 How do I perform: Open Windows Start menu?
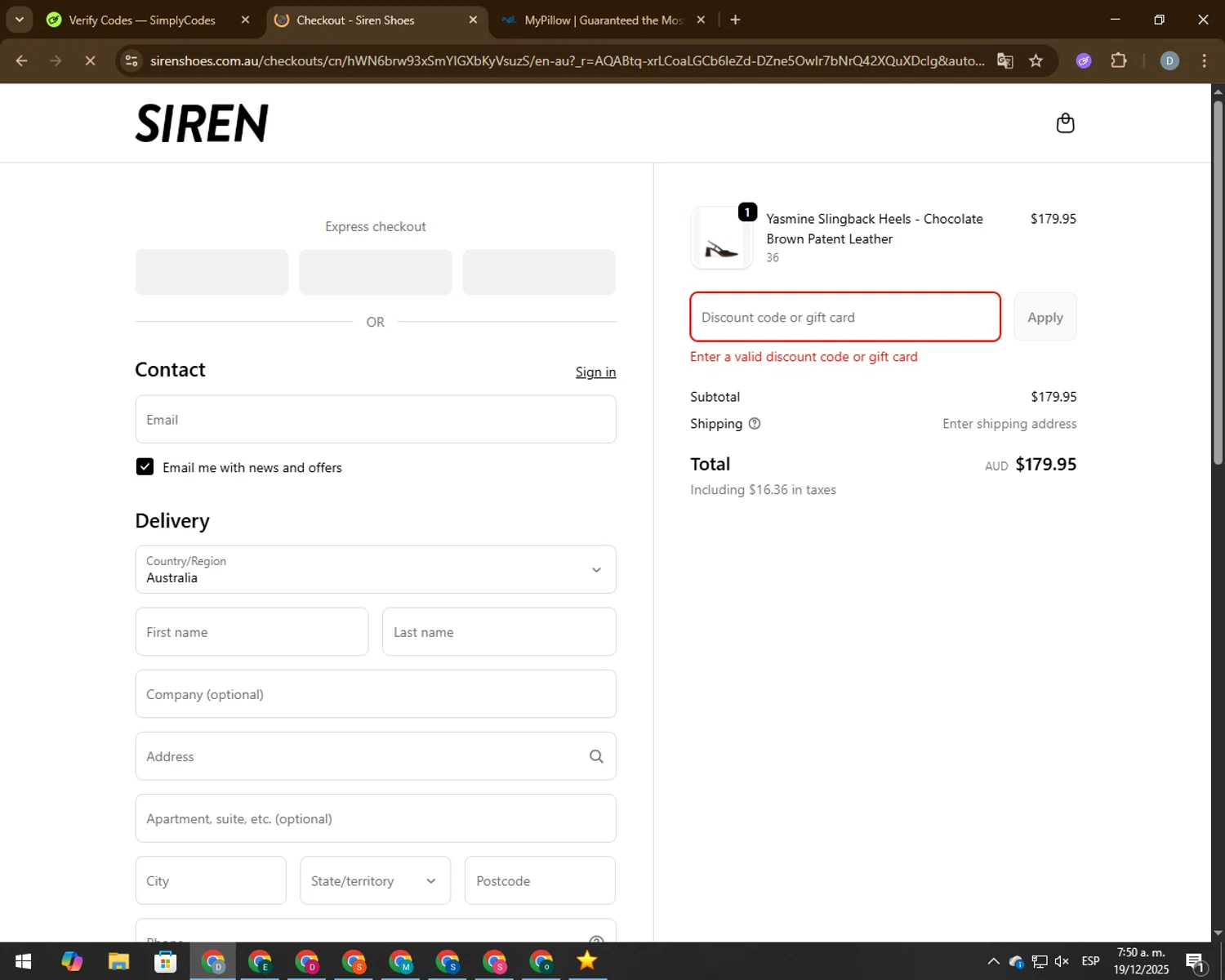coord(23,961)
